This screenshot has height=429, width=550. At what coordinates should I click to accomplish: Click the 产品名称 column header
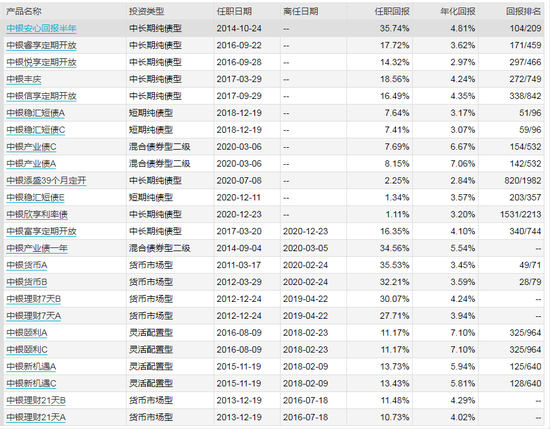click(x=24, y=11)
